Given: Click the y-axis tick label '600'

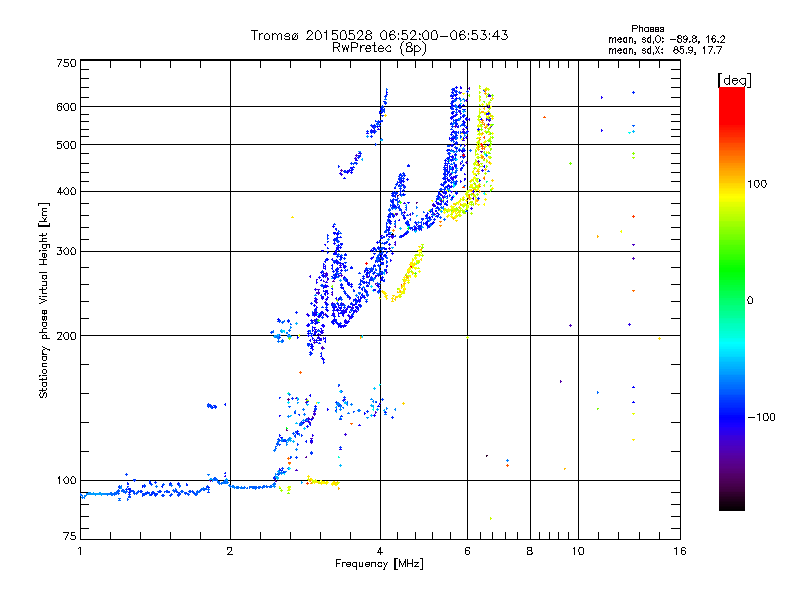Looking at the screenshot, I should point(66,107).
